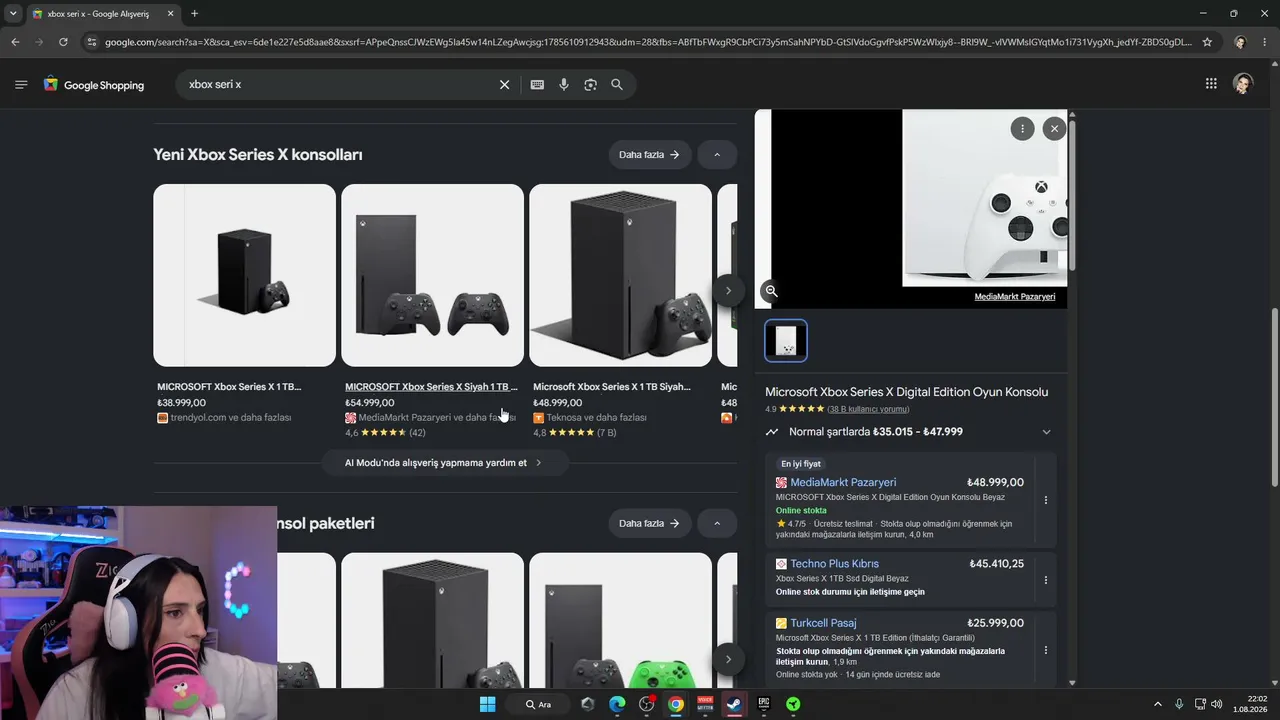Close the 'xbox seri x' browser tab
The width and height of the screenshot is (1280, 720).
point(170,14)
